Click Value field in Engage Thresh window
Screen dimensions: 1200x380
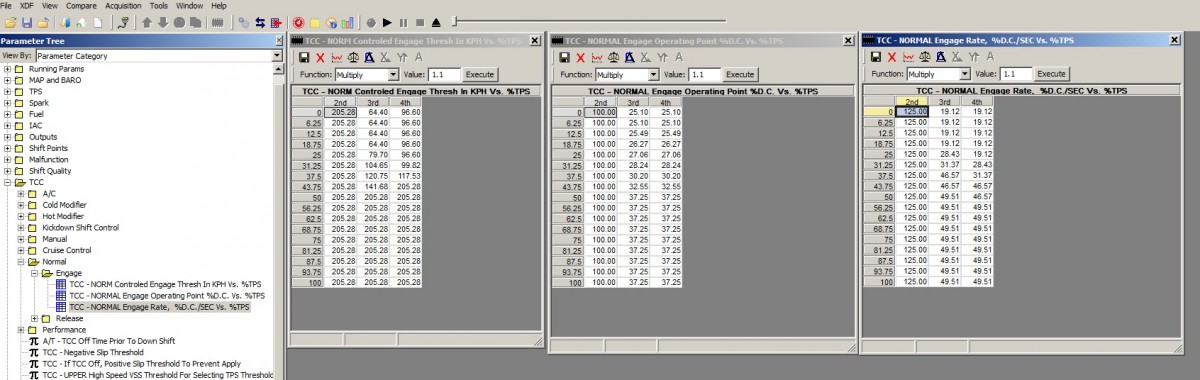[x=443, y=74]
